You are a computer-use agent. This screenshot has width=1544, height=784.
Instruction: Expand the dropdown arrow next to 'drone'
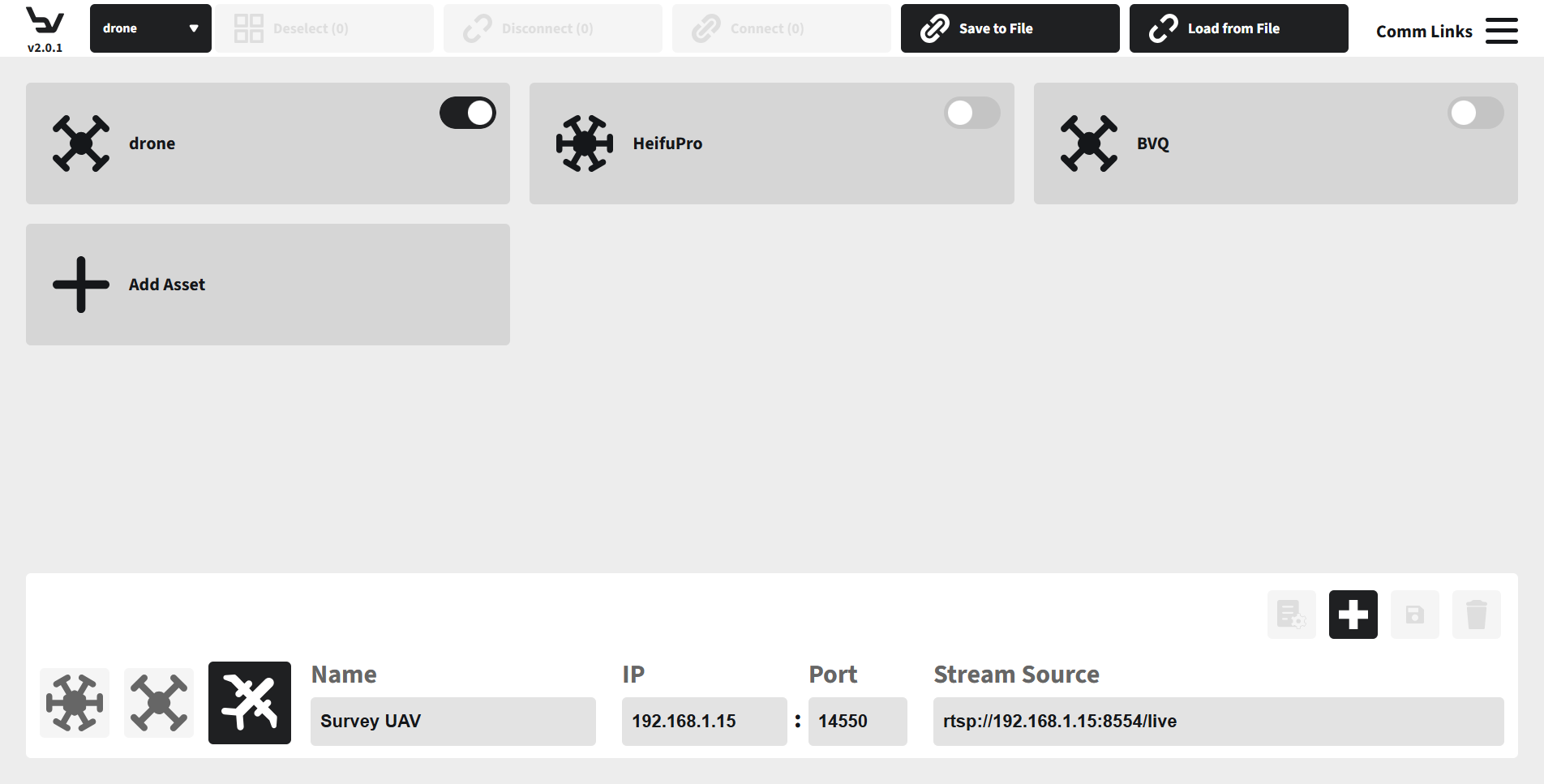(x=194, y=28)
